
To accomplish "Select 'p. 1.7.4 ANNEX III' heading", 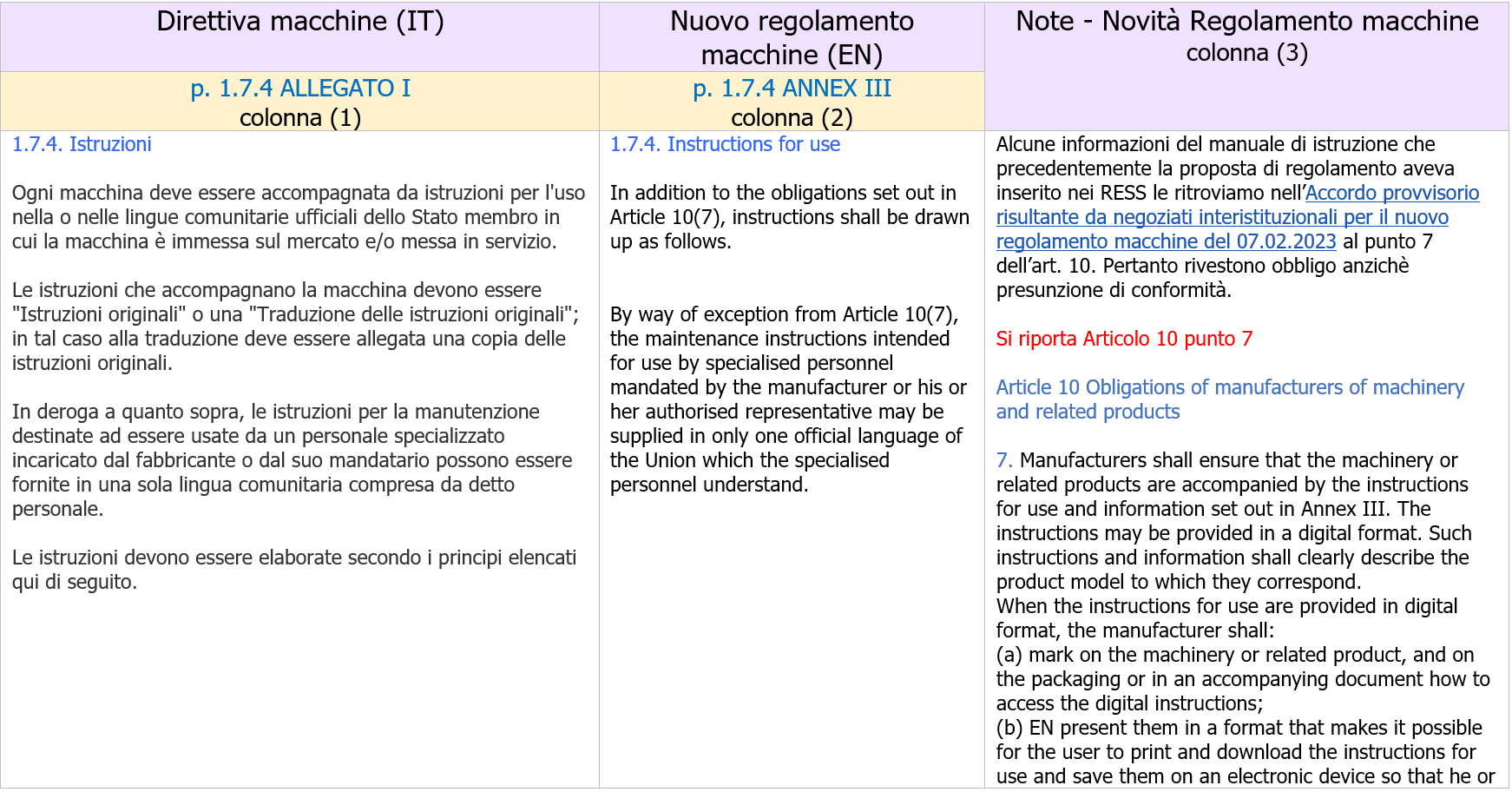I will pyautogui.click(x=792, y=89).
